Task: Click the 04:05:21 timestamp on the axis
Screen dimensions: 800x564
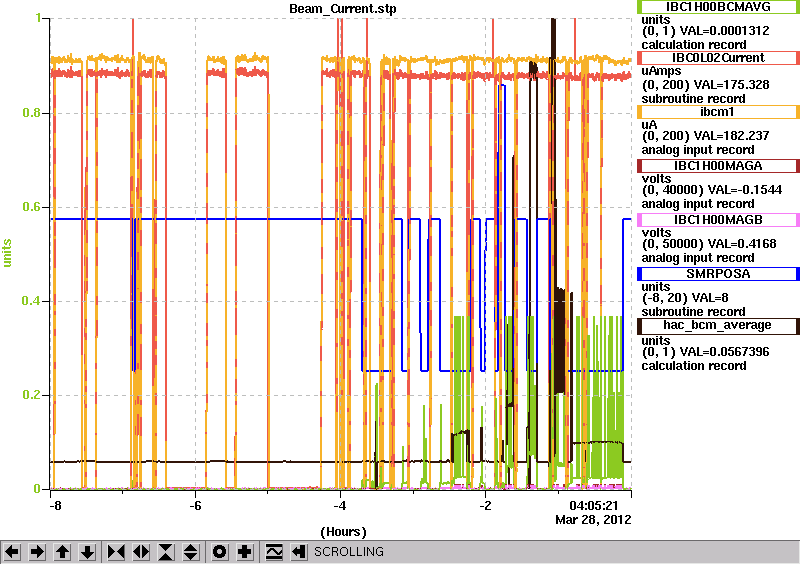Action: pyautogui.click(x=593, y=506)
